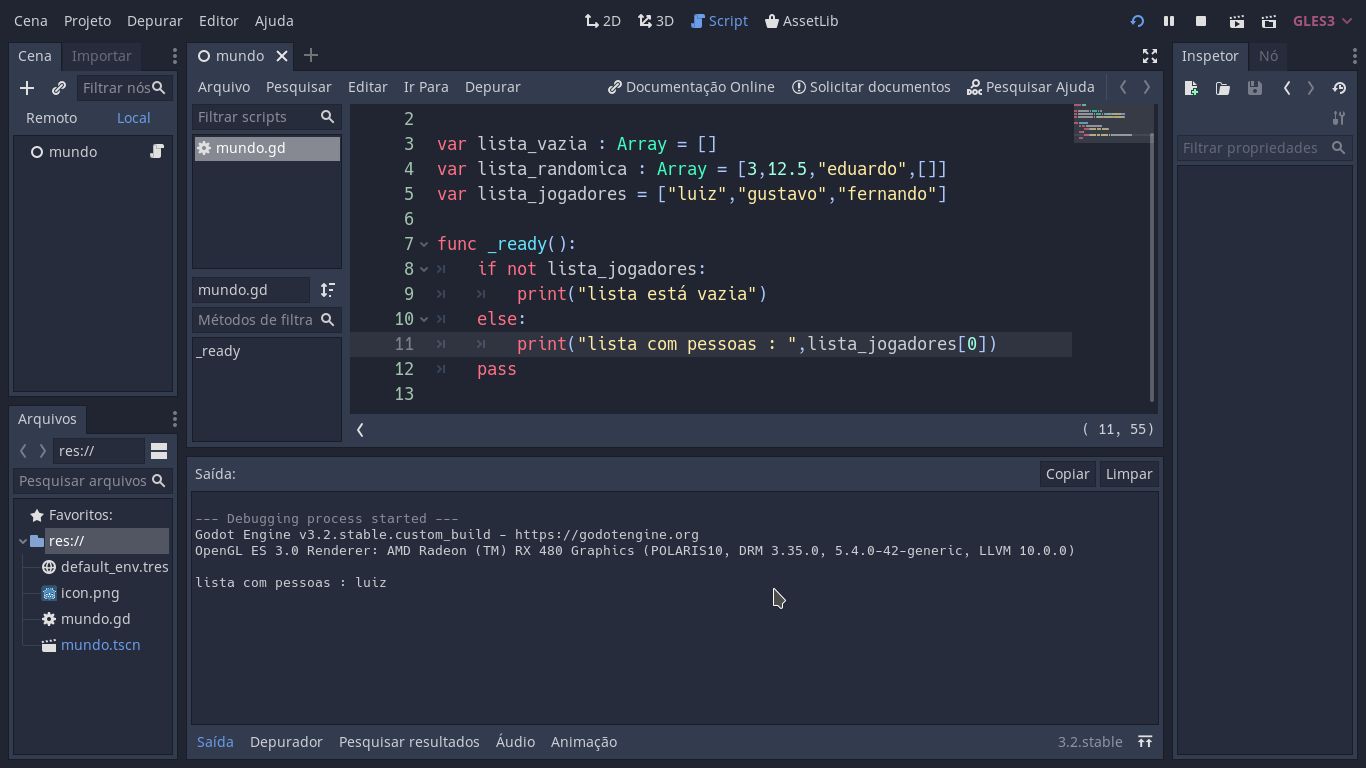Viewport: 1366px width, 768px height.
Task: Open the Scene dock options menu
Action: 174,56
